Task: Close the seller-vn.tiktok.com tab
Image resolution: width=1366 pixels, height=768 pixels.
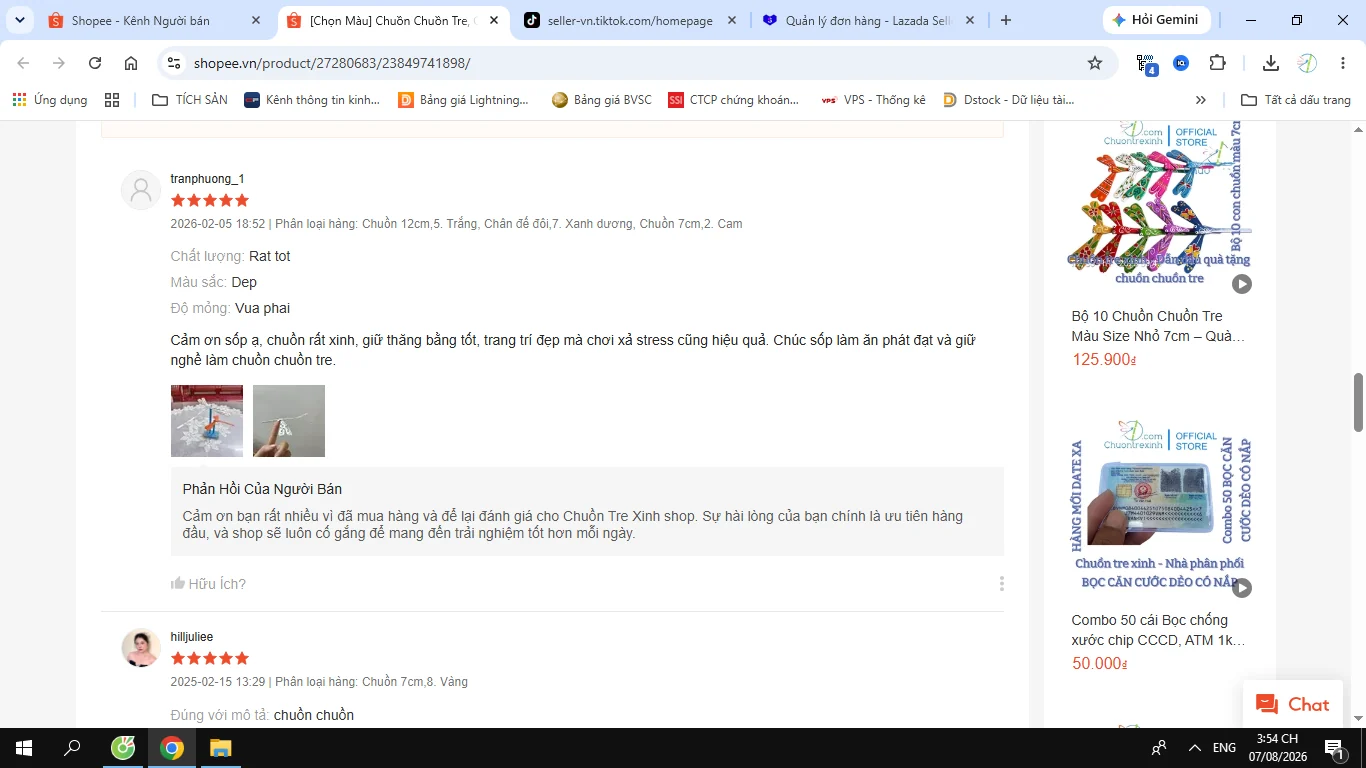Action: coord(731,20)
